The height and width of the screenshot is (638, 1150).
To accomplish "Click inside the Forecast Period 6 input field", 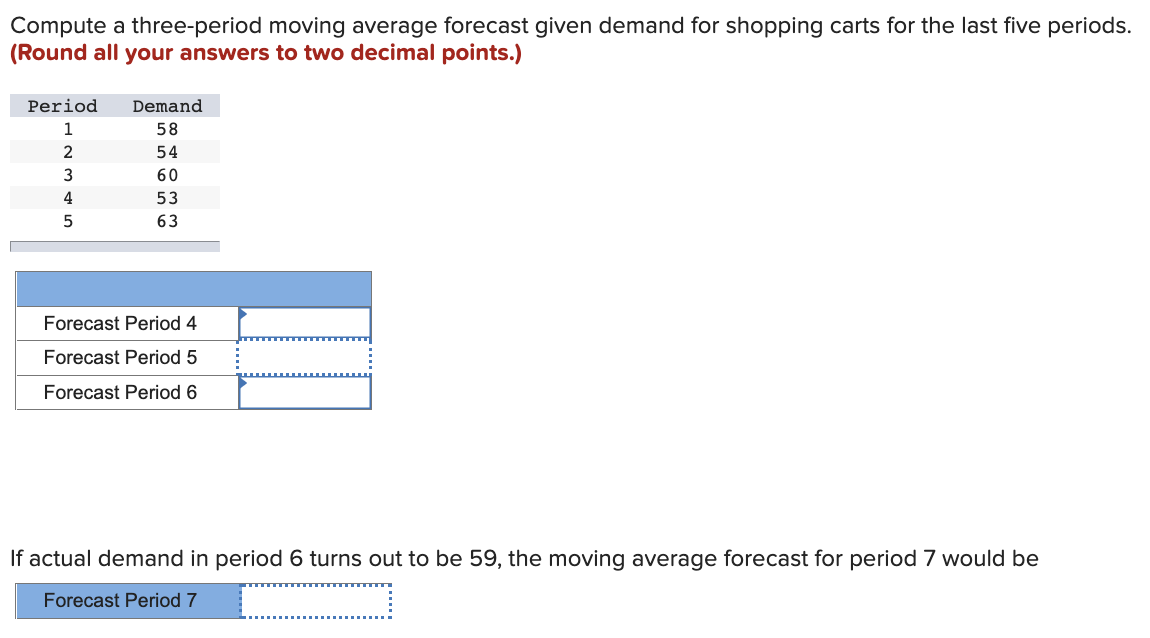I will pyautogui.click(x=305, y=392).
